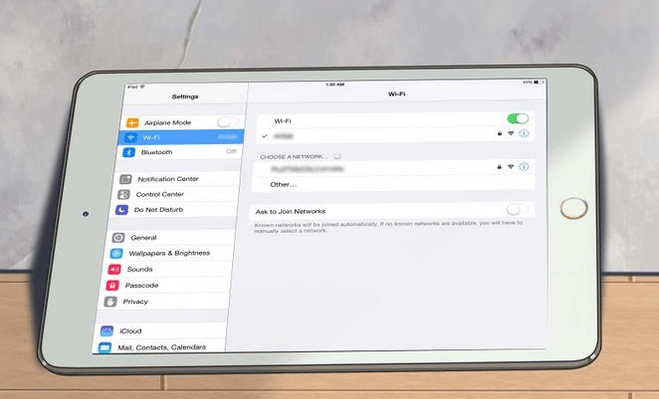Open Passcode settings
Viewport: 659px width, 399px height.
165,285
